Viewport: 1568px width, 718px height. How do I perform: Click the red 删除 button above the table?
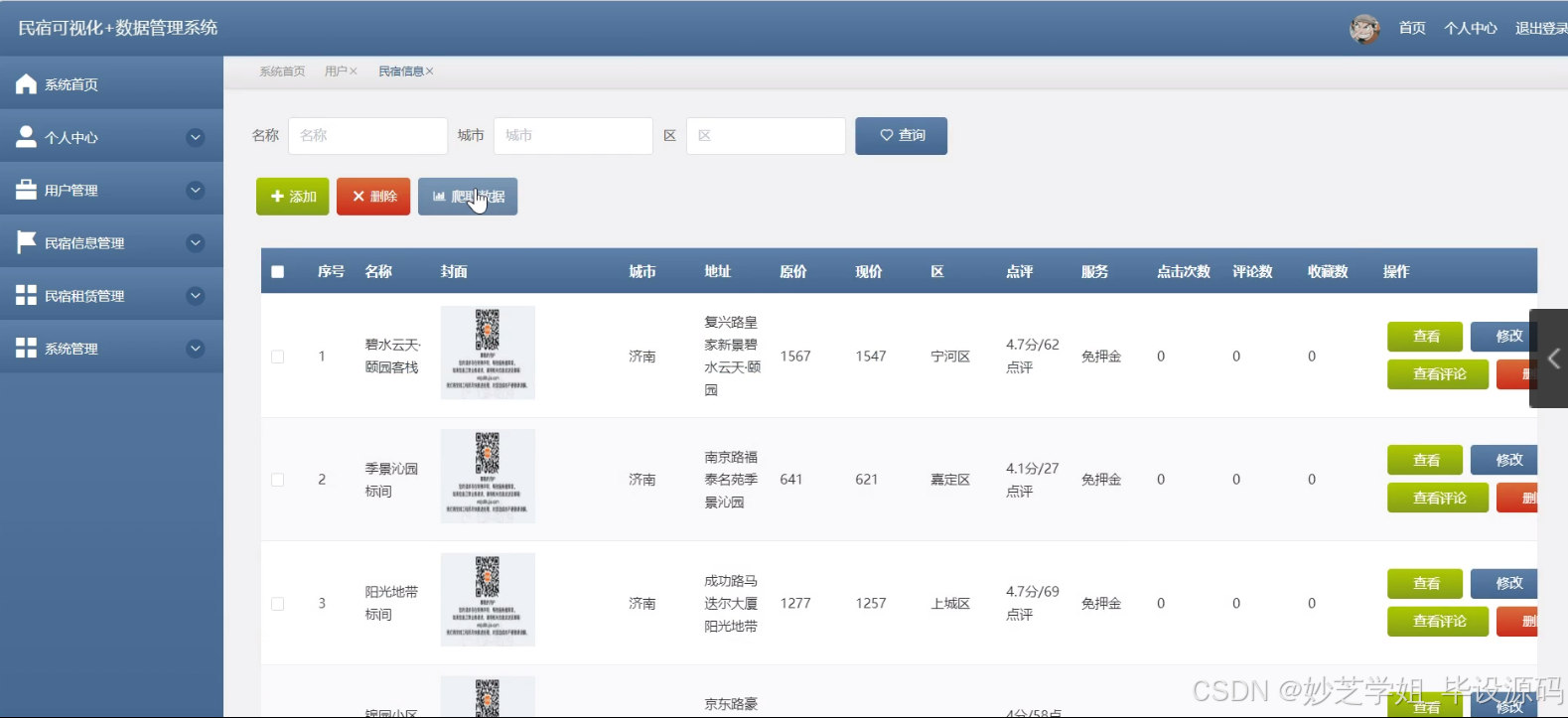point(373,197)
